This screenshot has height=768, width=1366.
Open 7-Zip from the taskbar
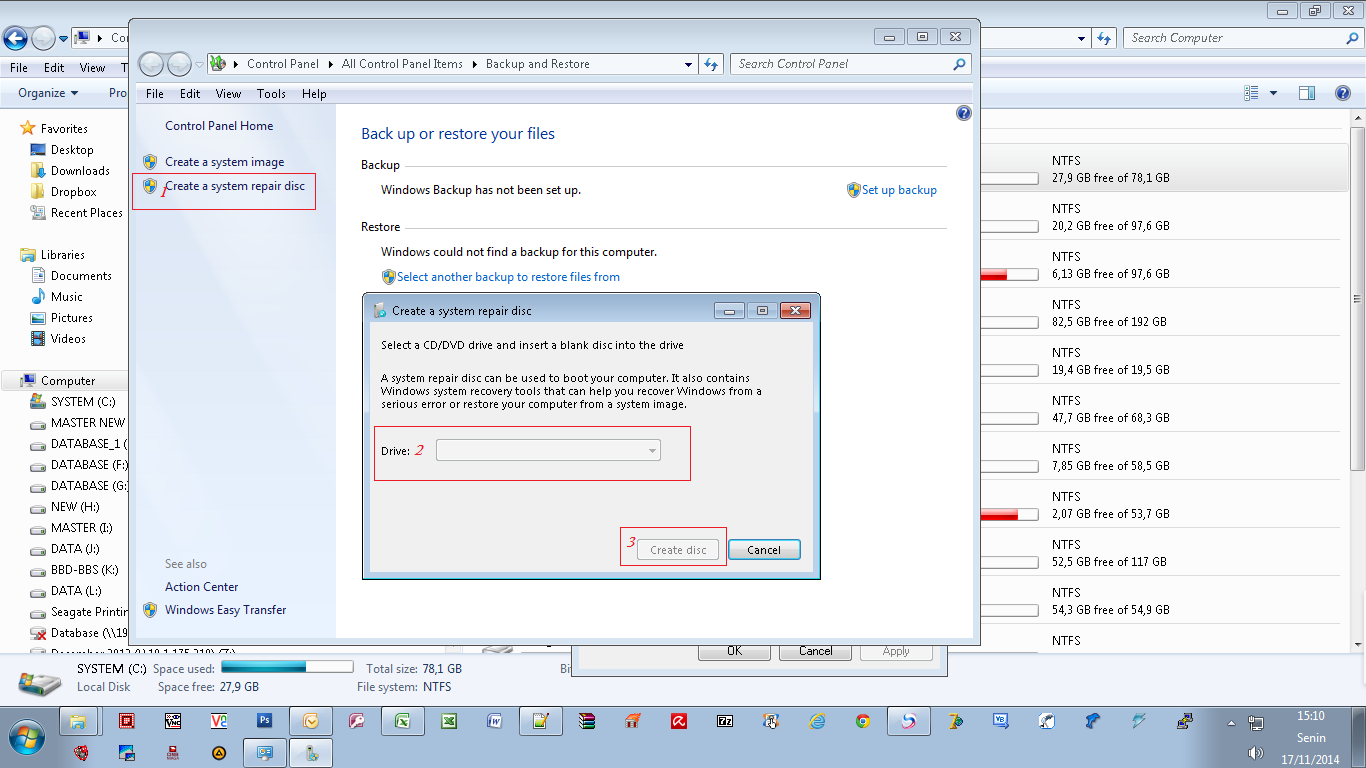[x=725, y=720]
